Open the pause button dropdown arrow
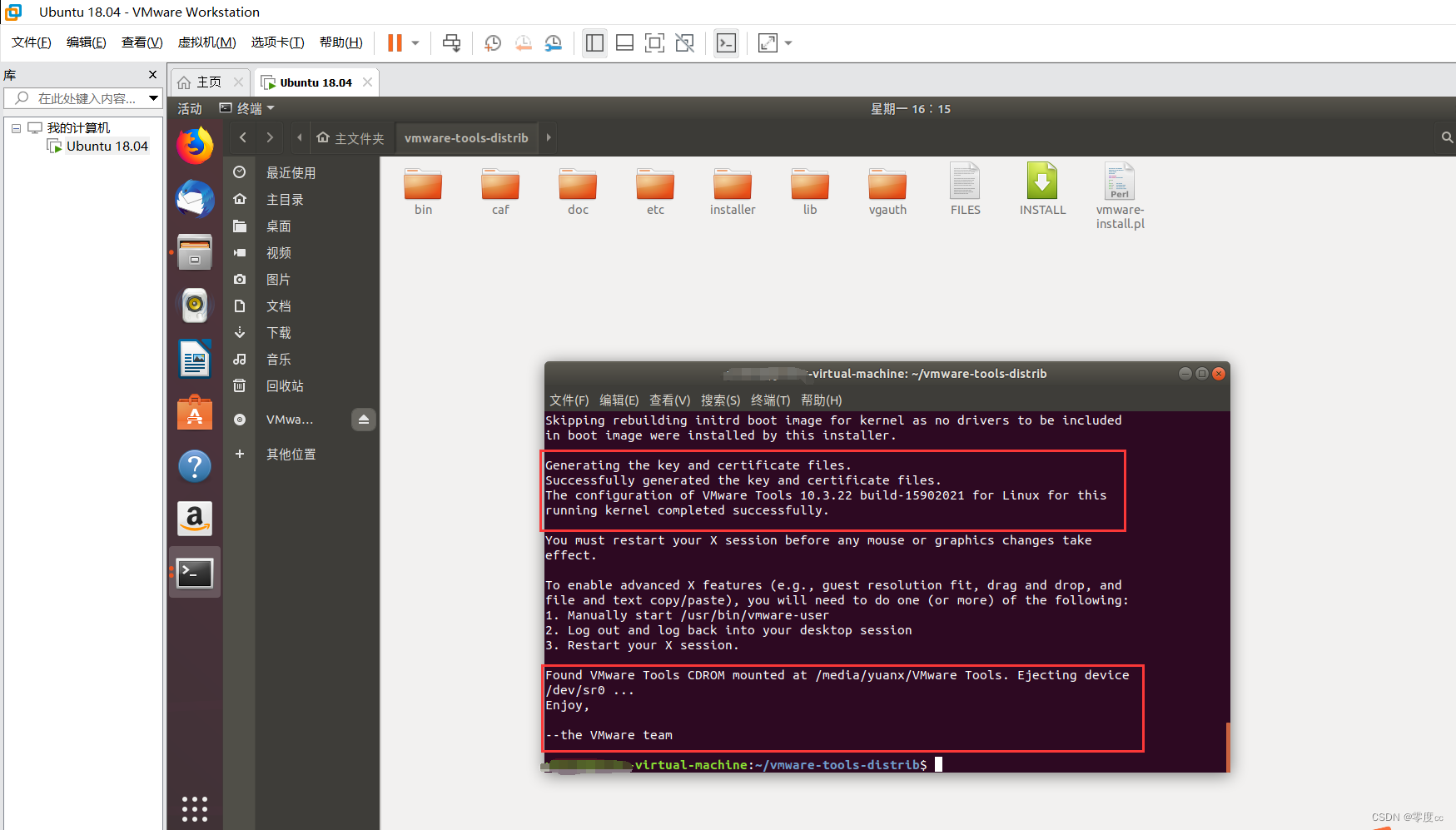 click(414, 42)
